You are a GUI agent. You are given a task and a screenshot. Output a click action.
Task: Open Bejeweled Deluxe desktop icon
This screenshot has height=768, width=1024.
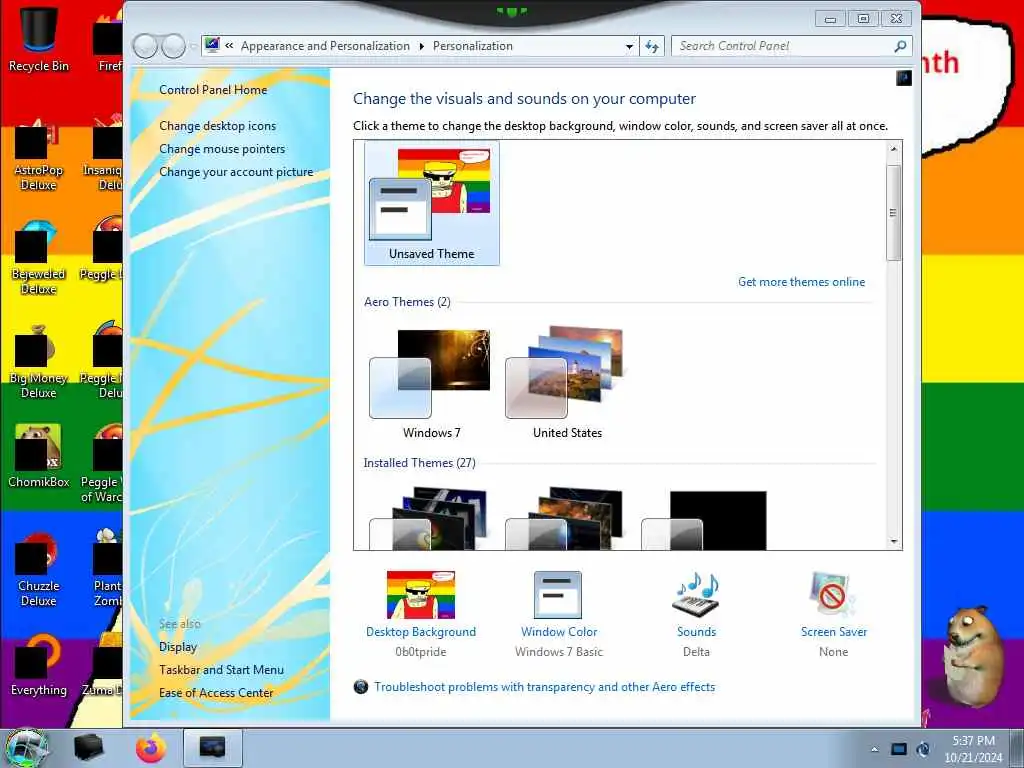39,259
